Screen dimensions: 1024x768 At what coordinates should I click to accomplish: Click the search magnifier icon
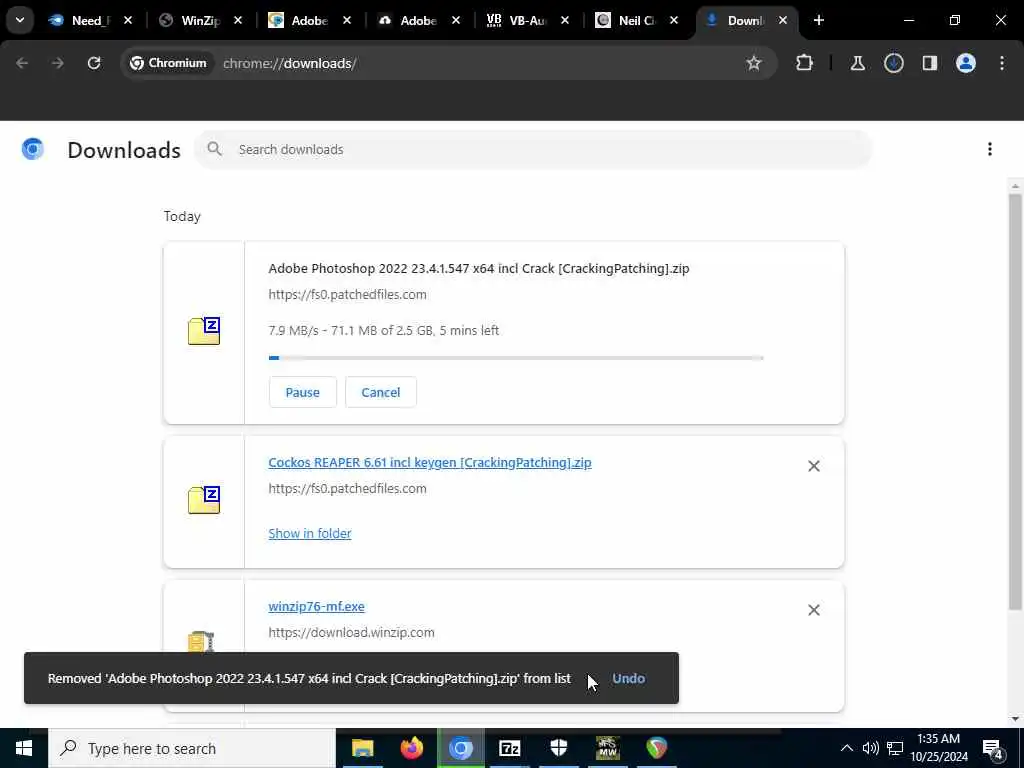[x=215, y=150]
